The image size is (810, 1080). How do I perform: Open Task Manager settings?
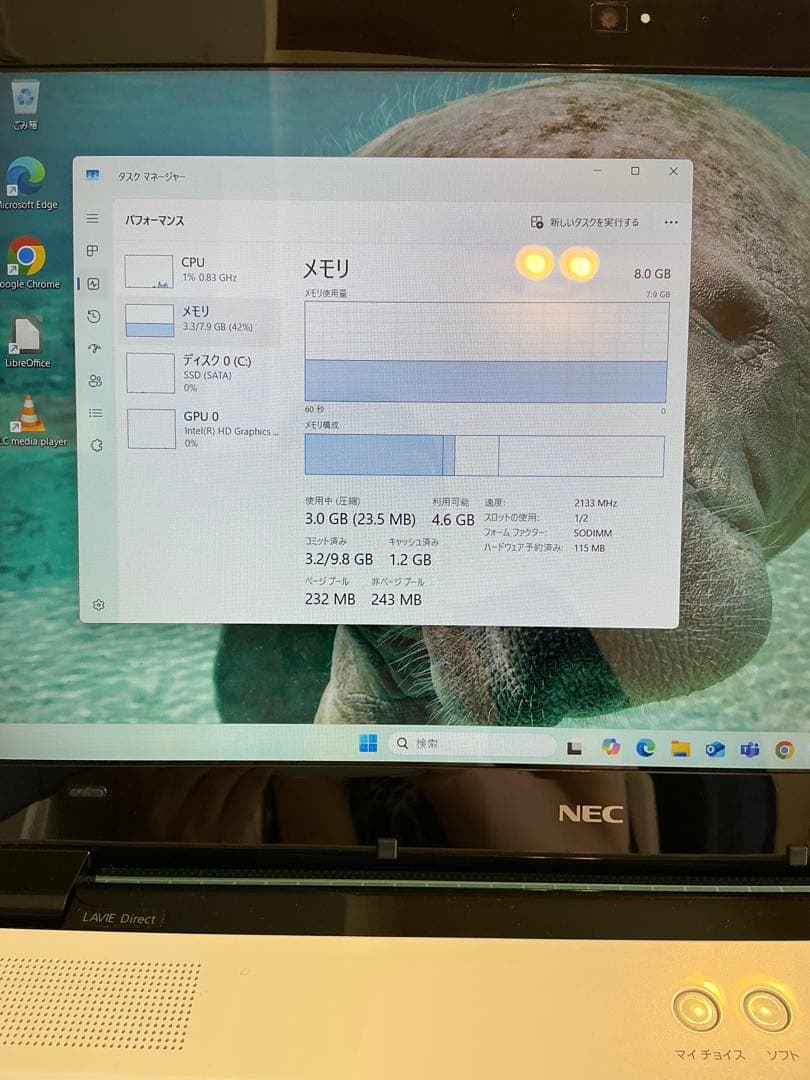click(x=97, y=605)
